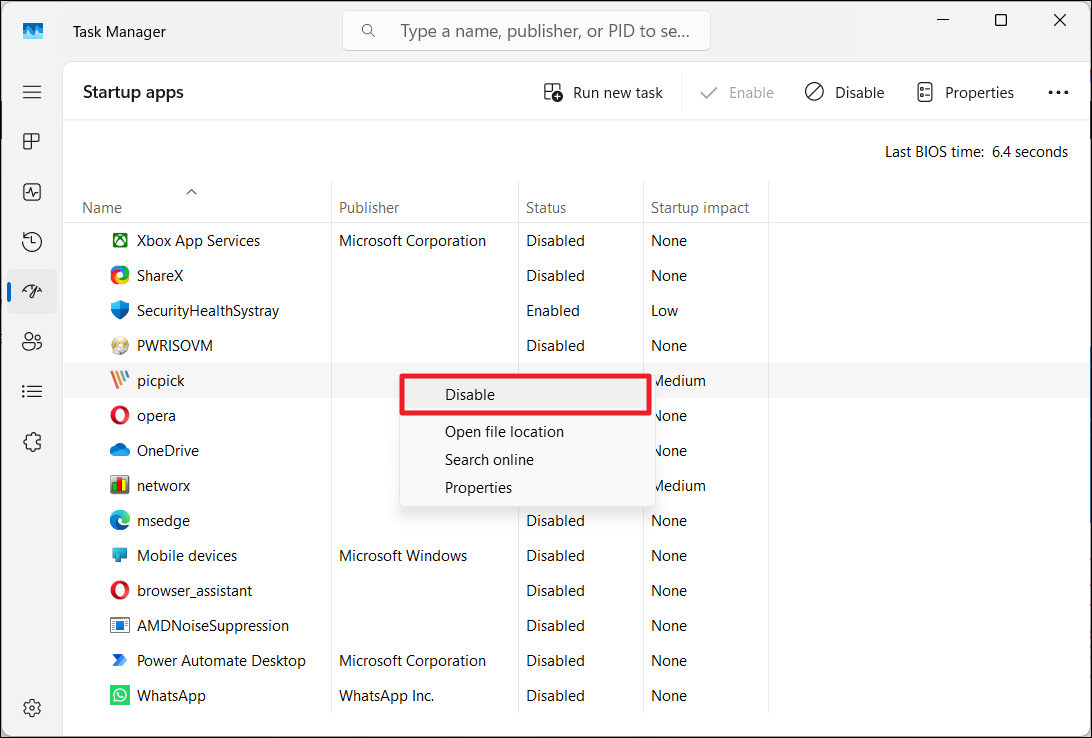The width and height of the screenshot is (1092, 738).
Task: Open the Services puzzle-piece icon
Action: pyautogui.click(x=32, y=442)
